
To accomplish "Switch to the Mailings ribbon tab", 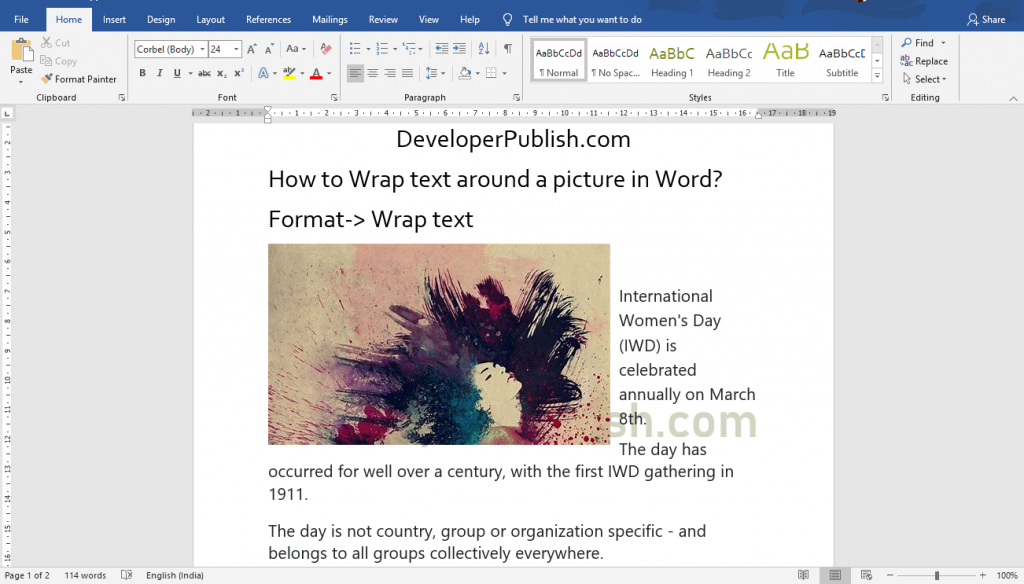I will [x=329, y=18].
